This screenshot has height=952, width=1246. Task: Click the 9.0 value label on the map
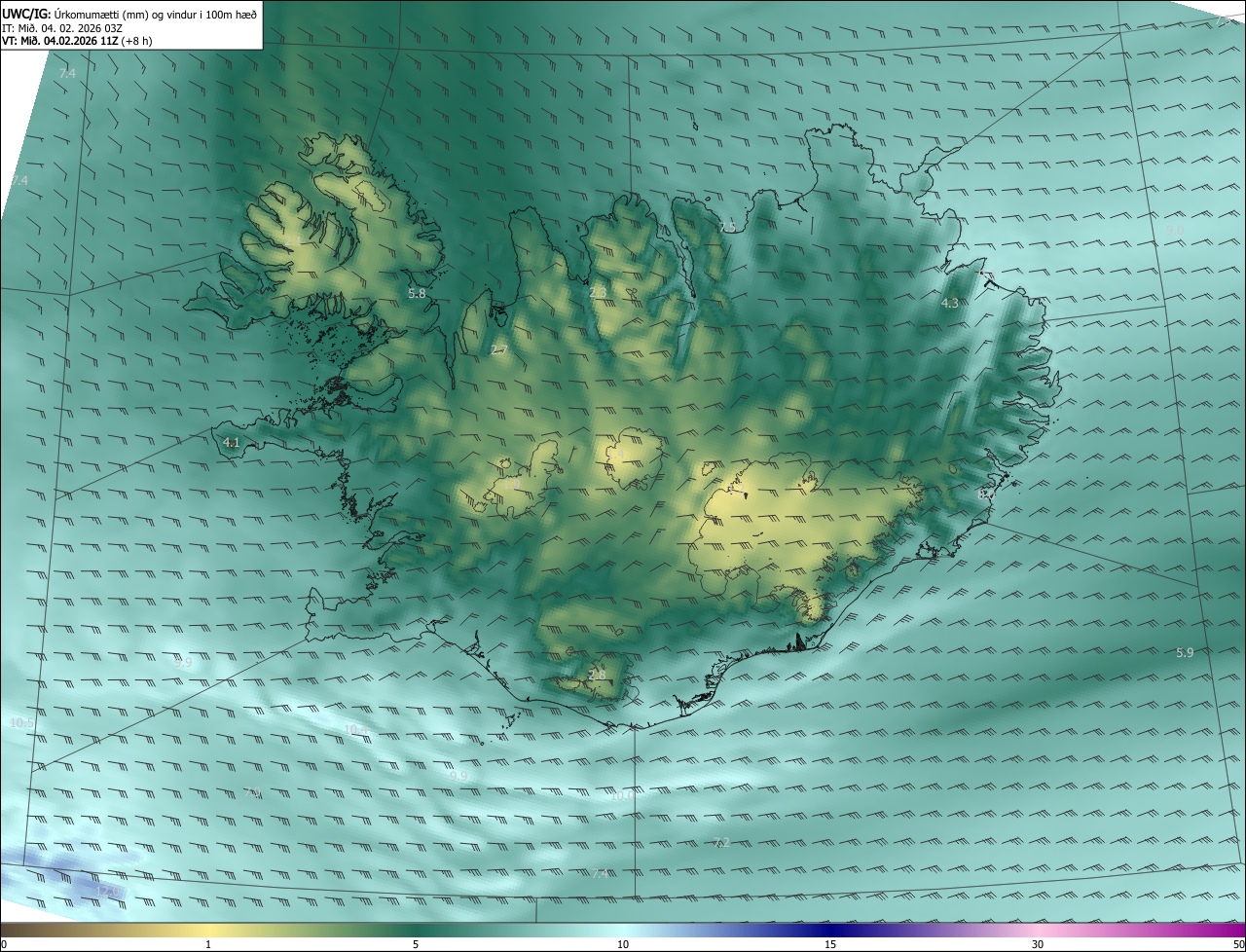coord(1175,230)
